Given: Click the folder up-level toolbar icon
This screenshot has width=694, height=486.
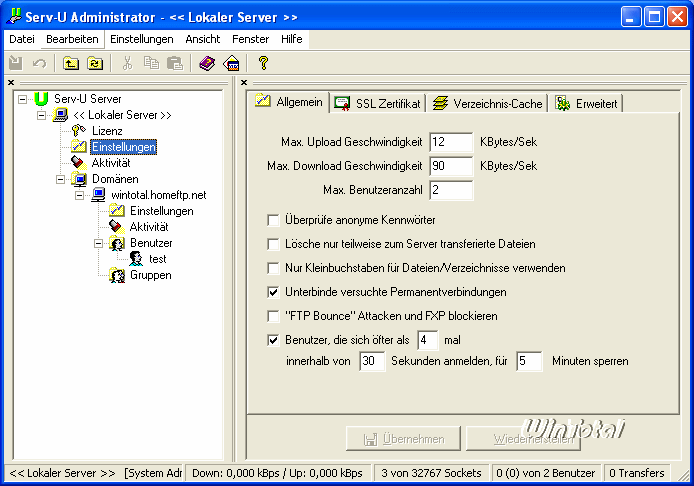Looking at the screenshot, I should 71,63.
